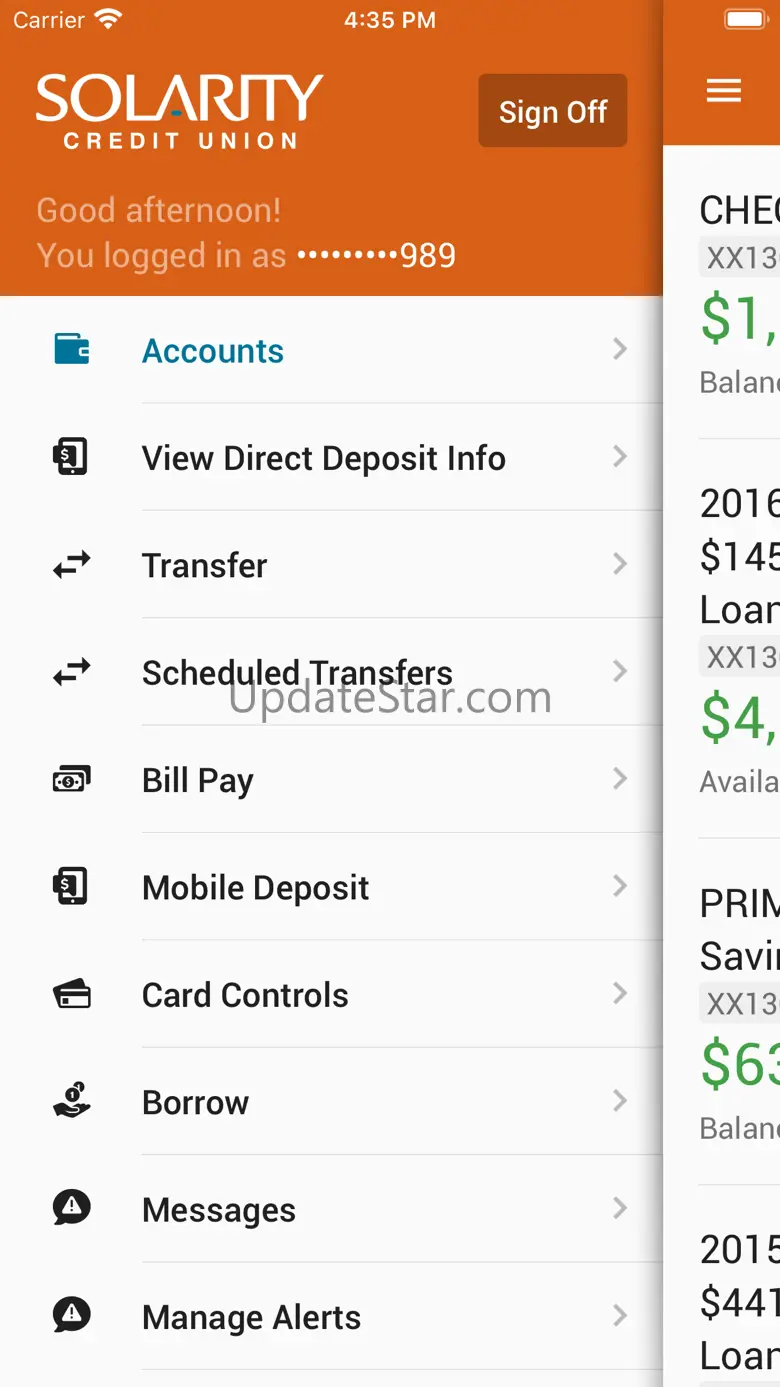Click the Transfer arrows icon
Viewport: 780px width, 1387px height.
(71, 565)
